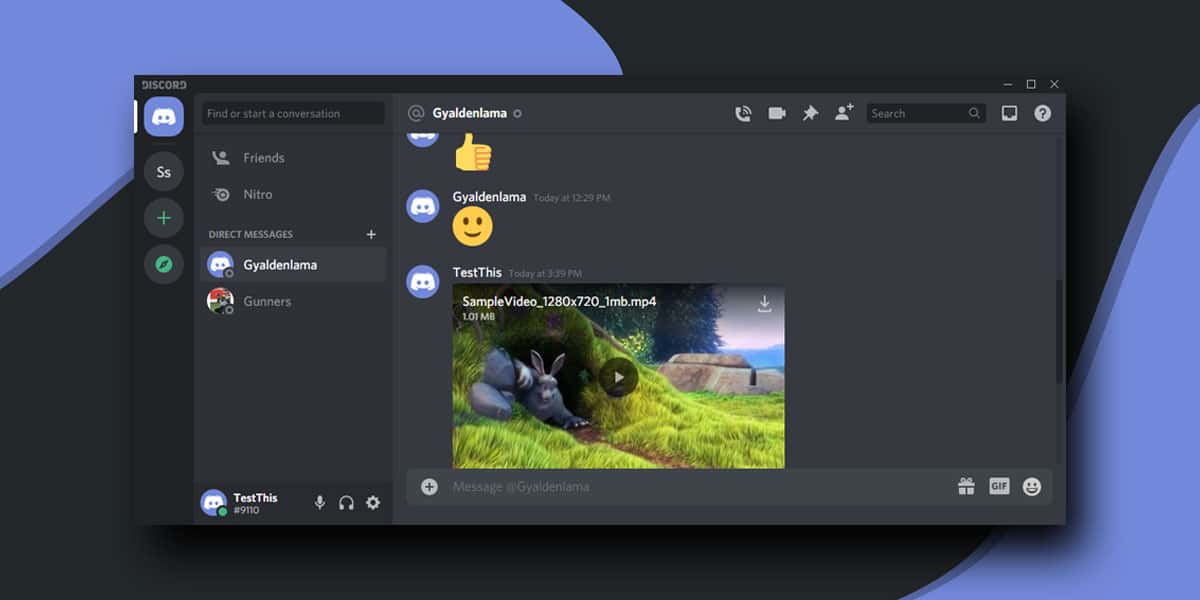This screenshot has height=600, width=1200.
Task: Click the TestThis user panel avatar
Action: pyautogui.click(x=213, y=503)
